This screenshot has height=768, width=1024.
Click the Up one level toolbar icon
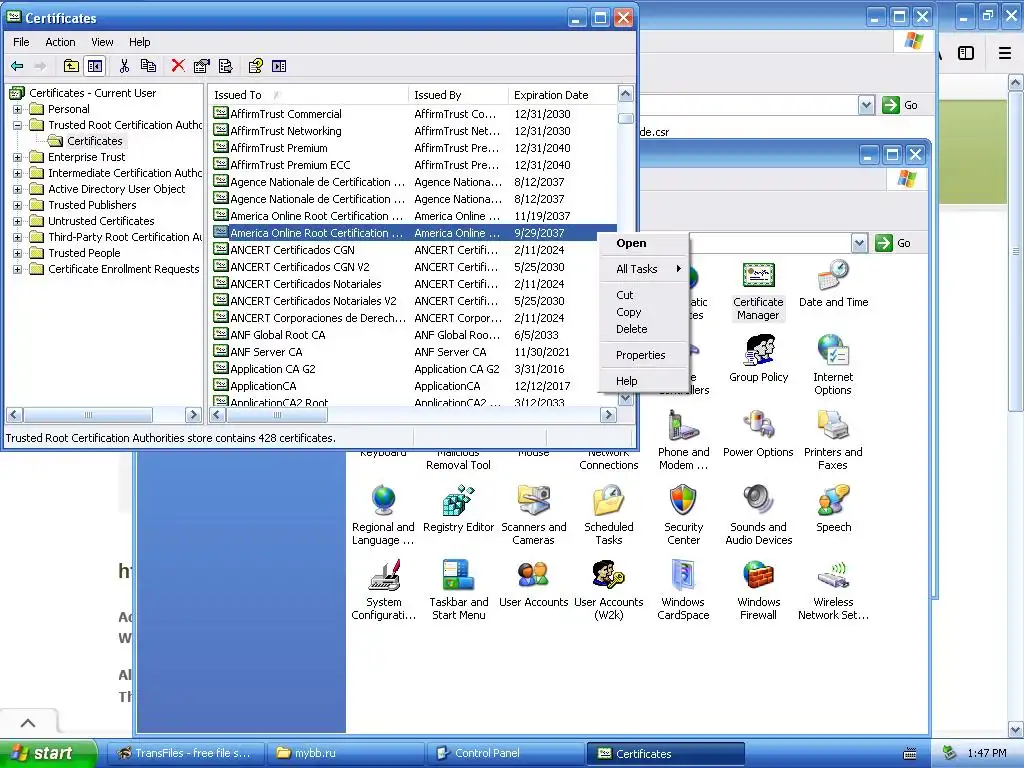(71, 66)
